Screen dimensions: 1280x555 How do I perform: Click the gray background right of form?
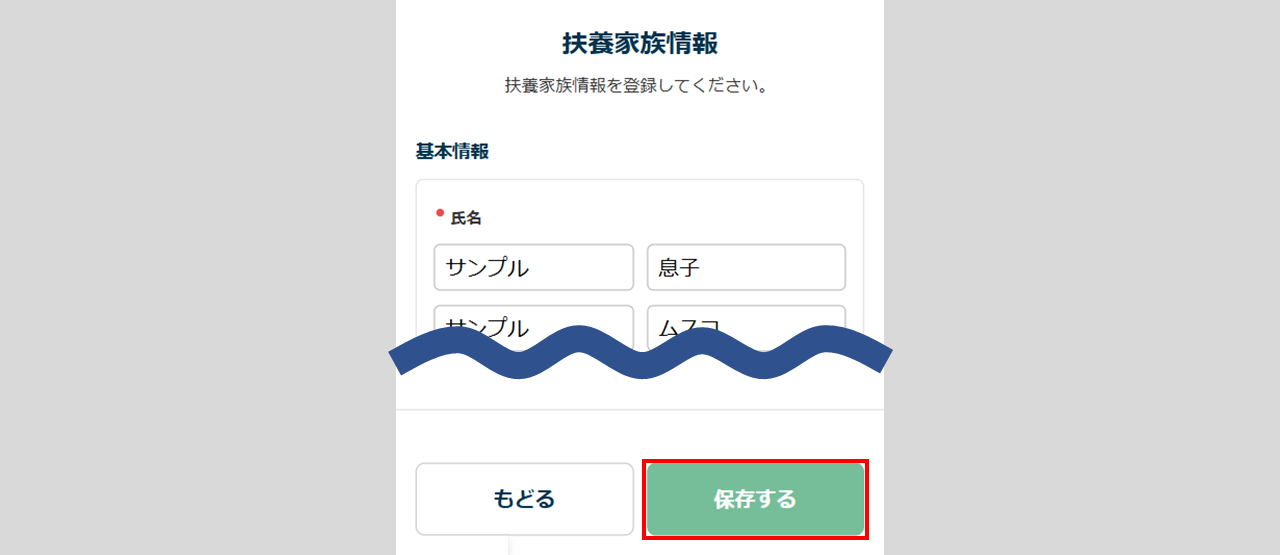(1080, 280)
